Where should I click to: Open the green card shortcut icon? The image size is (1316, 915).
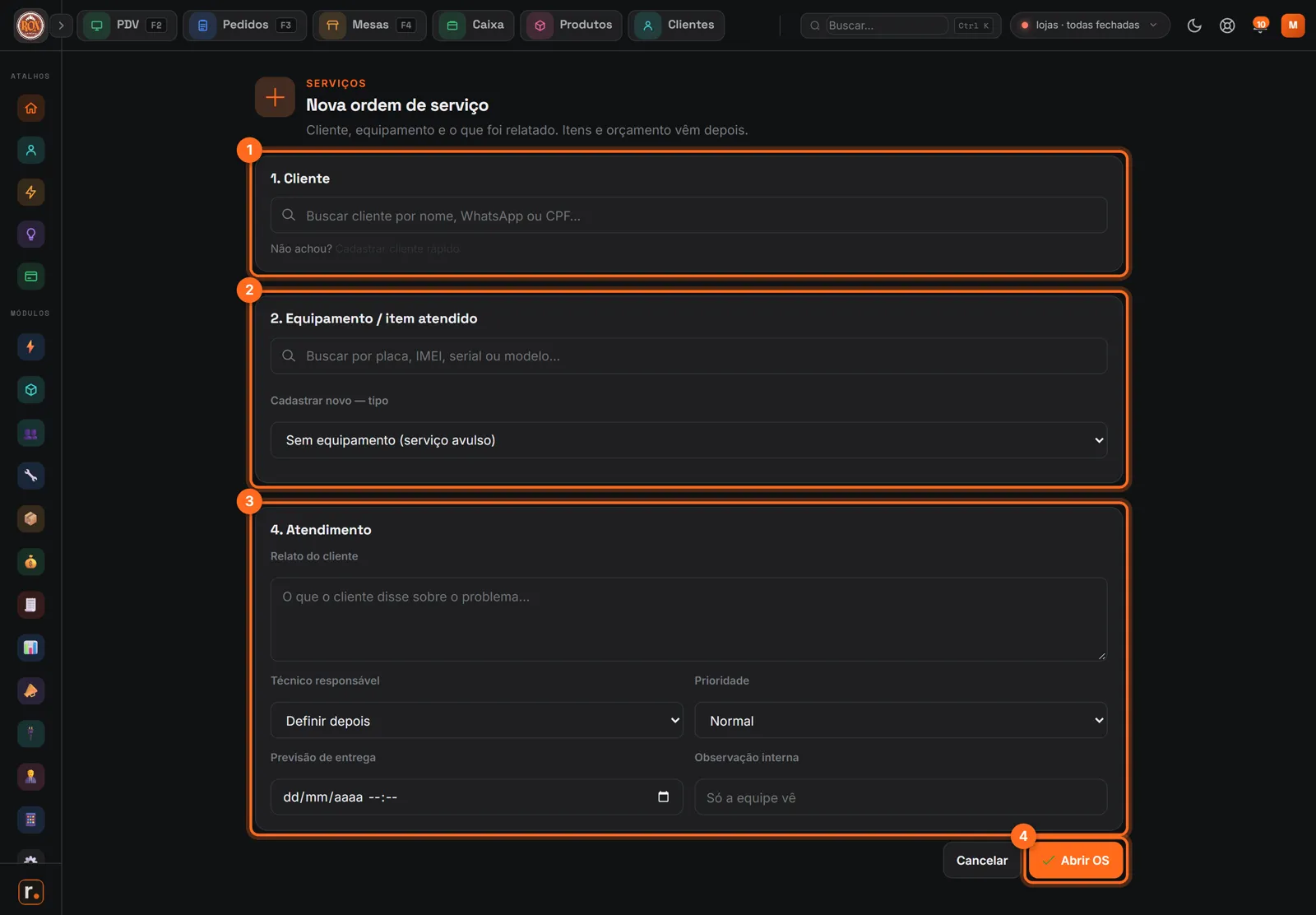coord(31,276)
